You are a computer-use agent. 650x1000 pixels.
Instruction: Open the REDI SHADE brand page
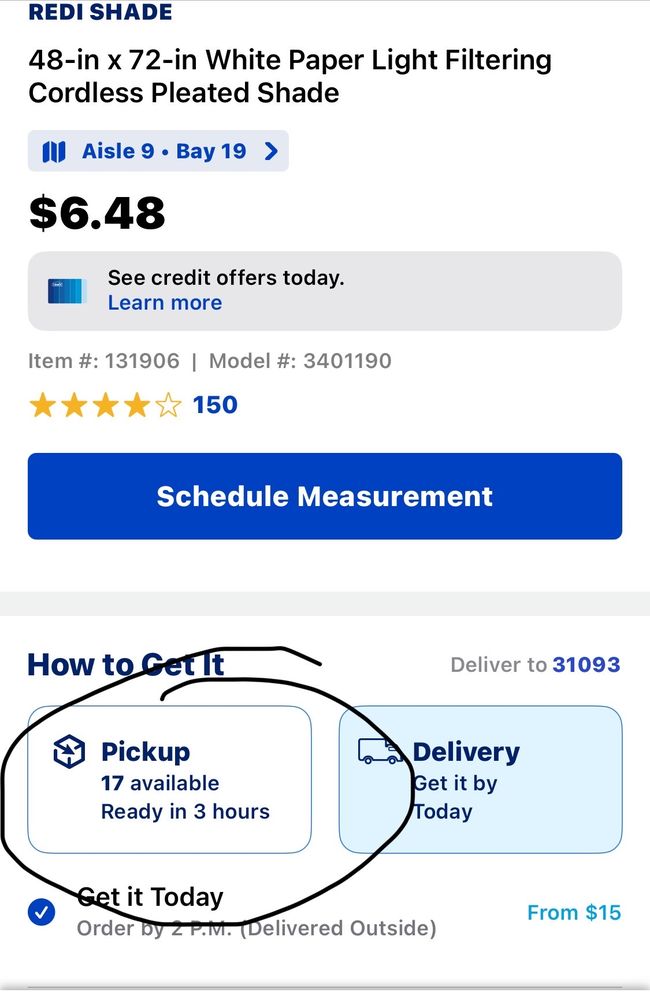[100, 13]
